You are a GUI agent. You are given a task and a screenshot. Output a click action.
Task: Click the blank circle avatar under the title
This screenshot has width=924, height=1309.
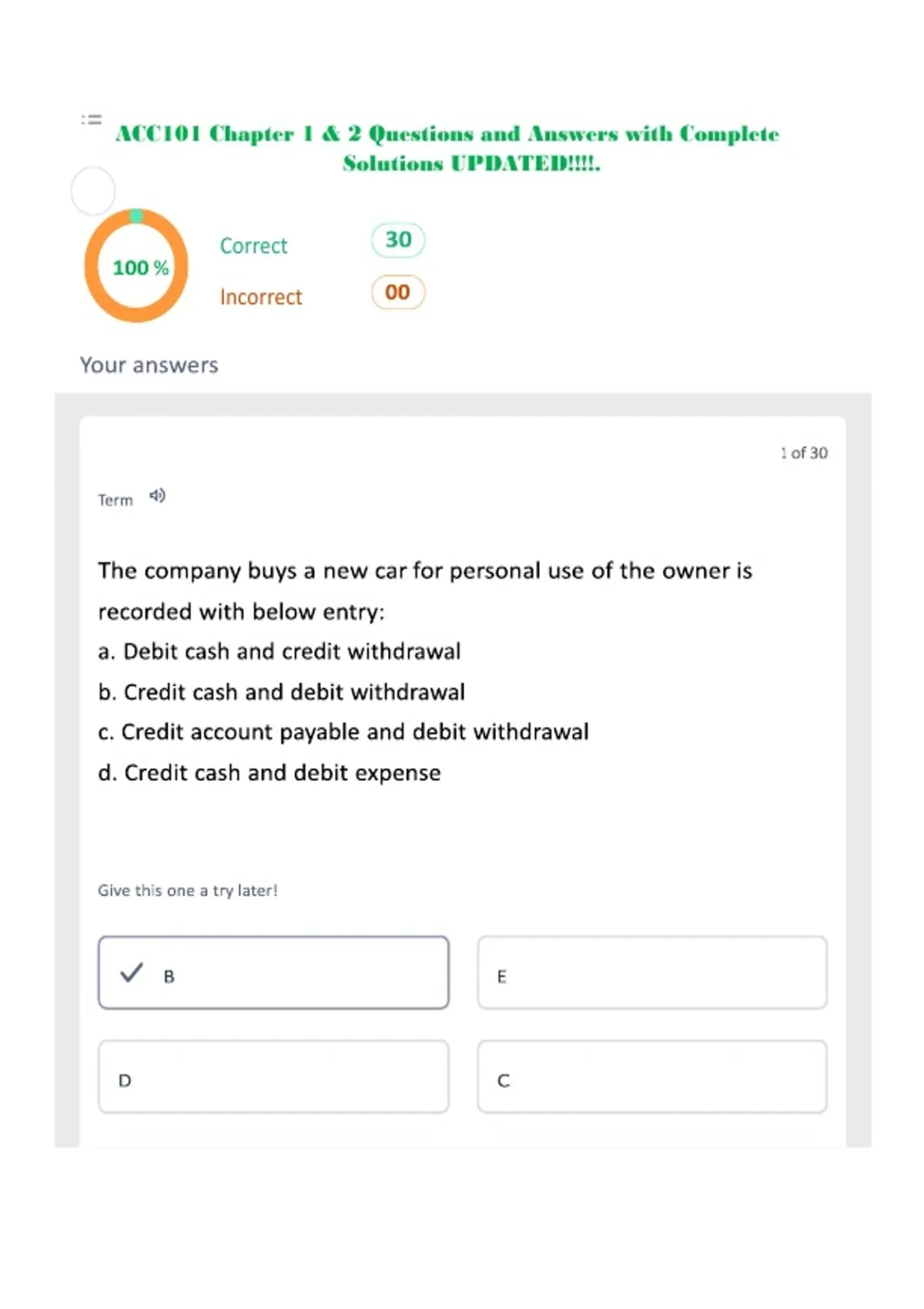point(93,191)
